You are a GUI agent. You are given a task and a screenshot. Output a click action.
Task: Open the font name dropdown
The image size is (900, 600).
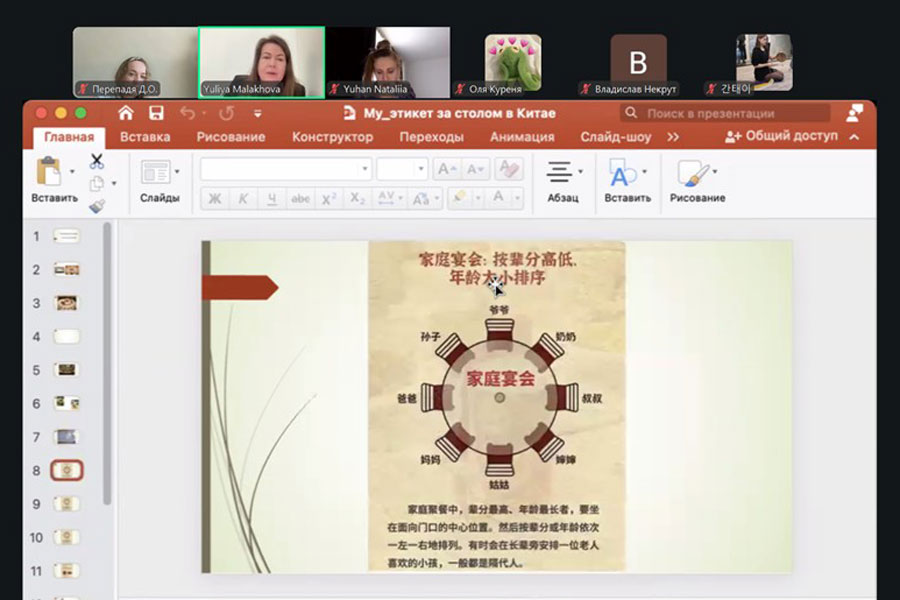point(365,170)
